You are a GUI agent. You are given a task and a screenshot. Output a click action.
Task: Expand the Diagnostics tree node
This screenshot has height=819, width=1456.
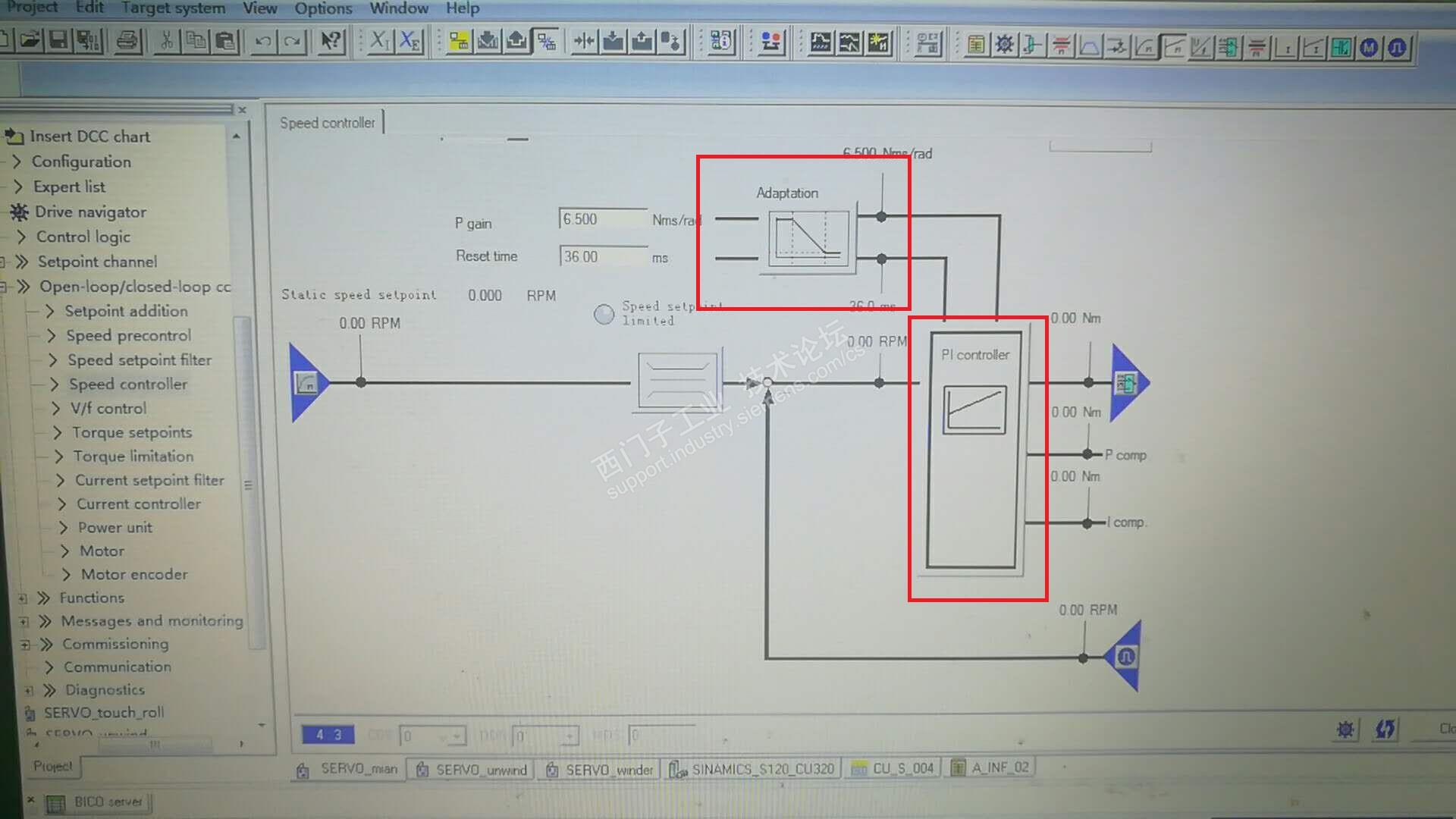[x=29, y=691]
